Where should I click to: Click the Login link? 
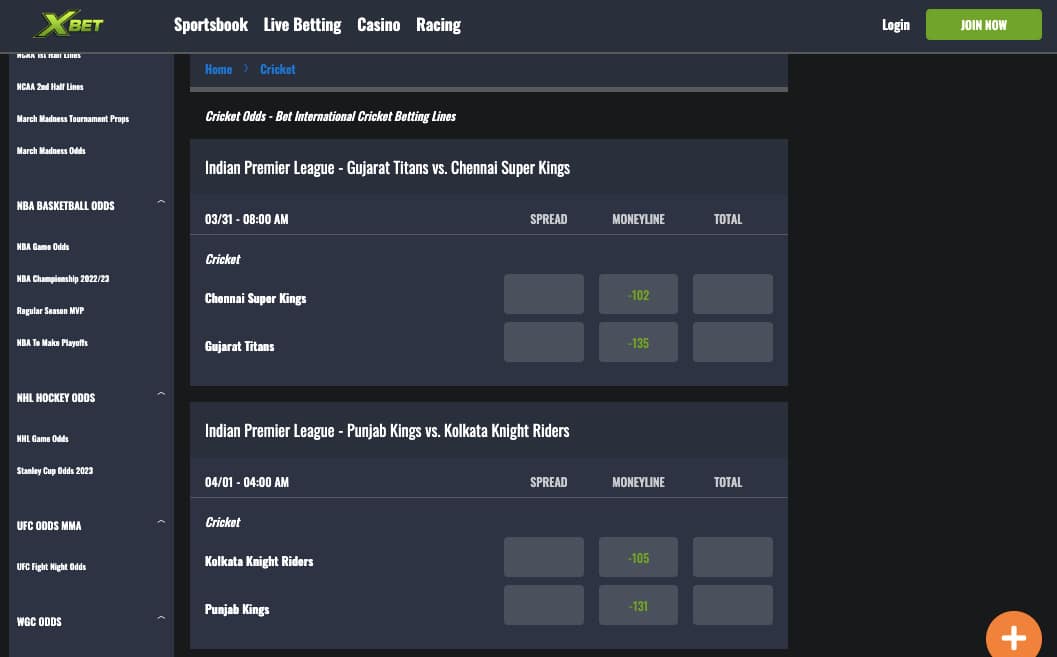[896, 25]
